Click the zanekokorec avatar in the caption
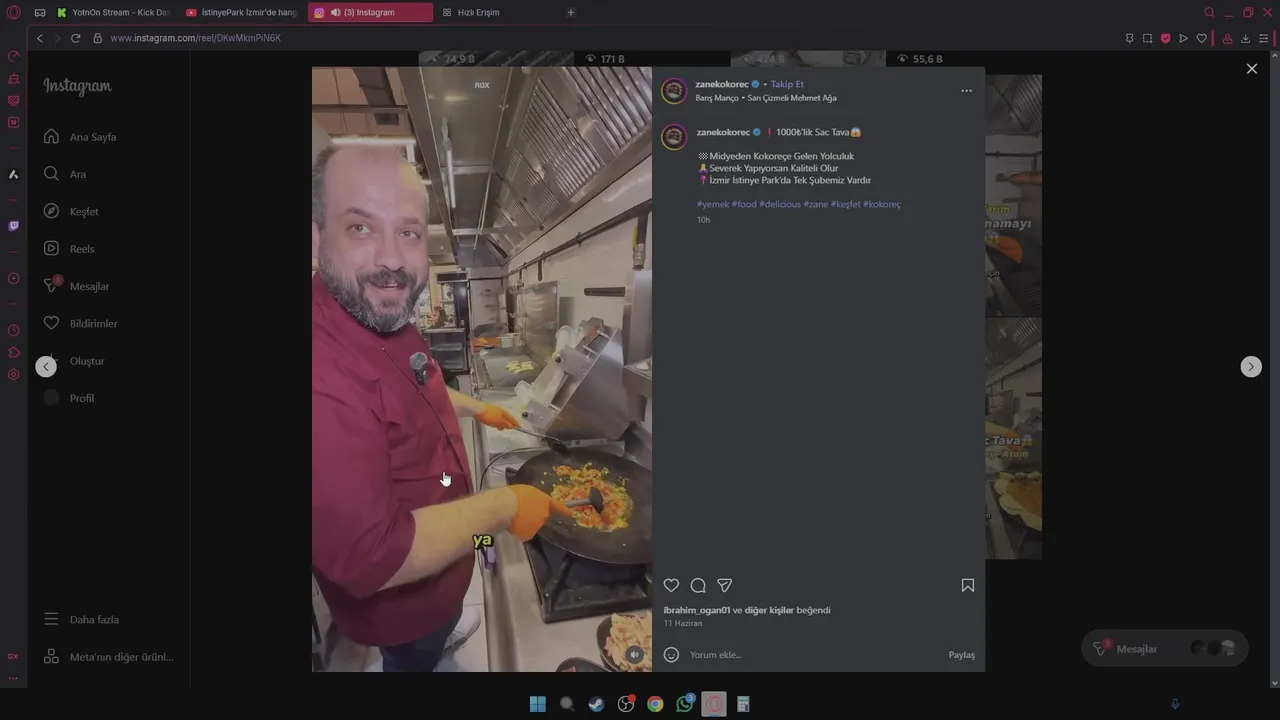Screen dimensions: 1280x720 [x=674, y=137]
